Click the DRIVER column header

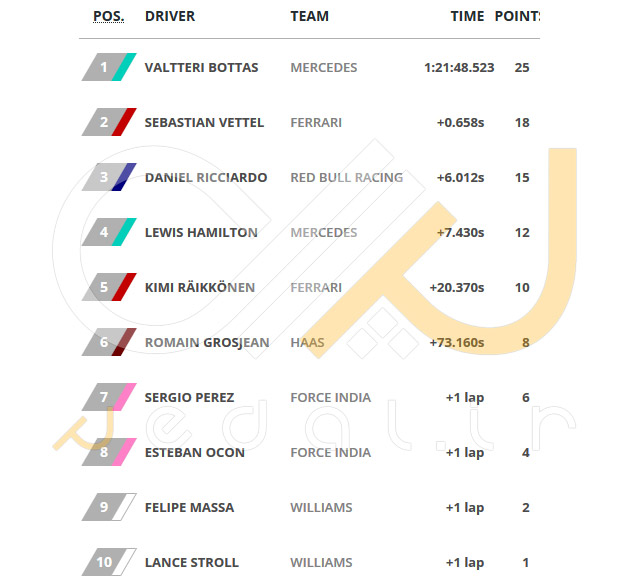(170, 16)
